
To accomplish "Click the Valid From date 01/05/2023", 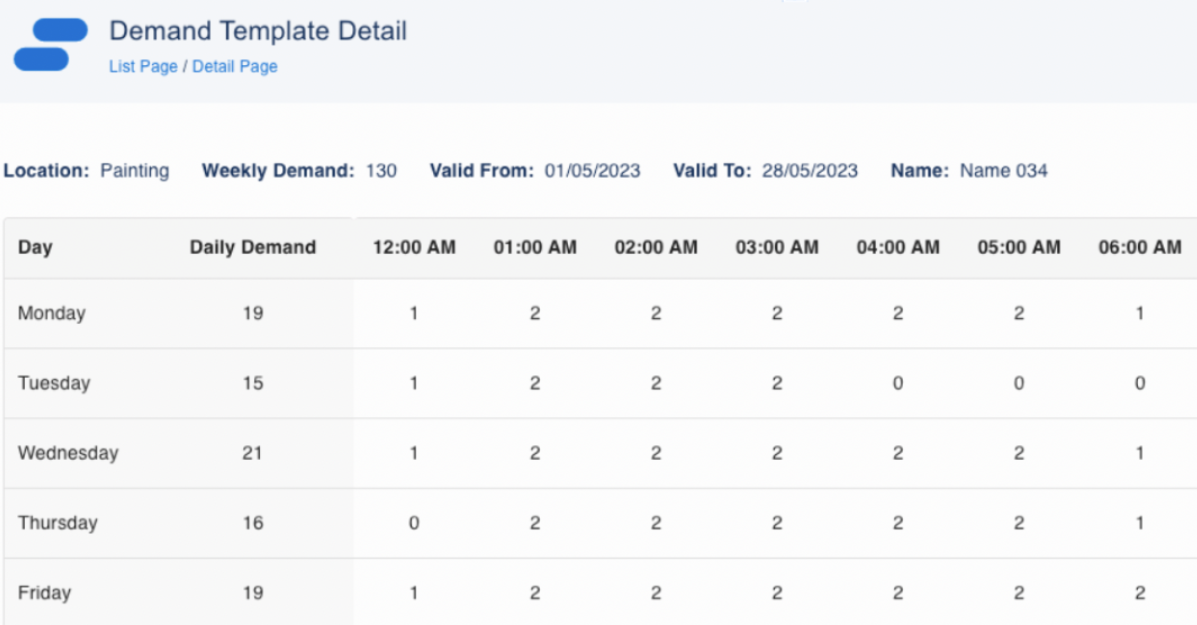I will pos(592,171).
